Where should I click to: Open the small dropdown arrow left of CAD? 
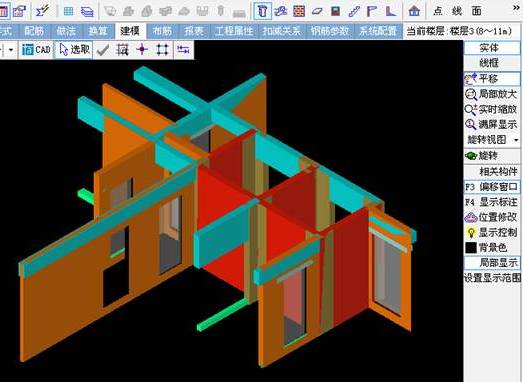[x=11, y=50]
